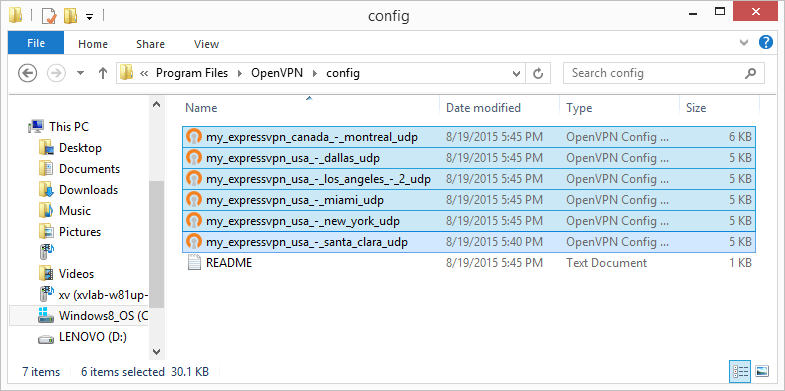The height and width of the screenshot is (391, 785).
Task: Open Music in navigation pane
Action: point(65,211)
